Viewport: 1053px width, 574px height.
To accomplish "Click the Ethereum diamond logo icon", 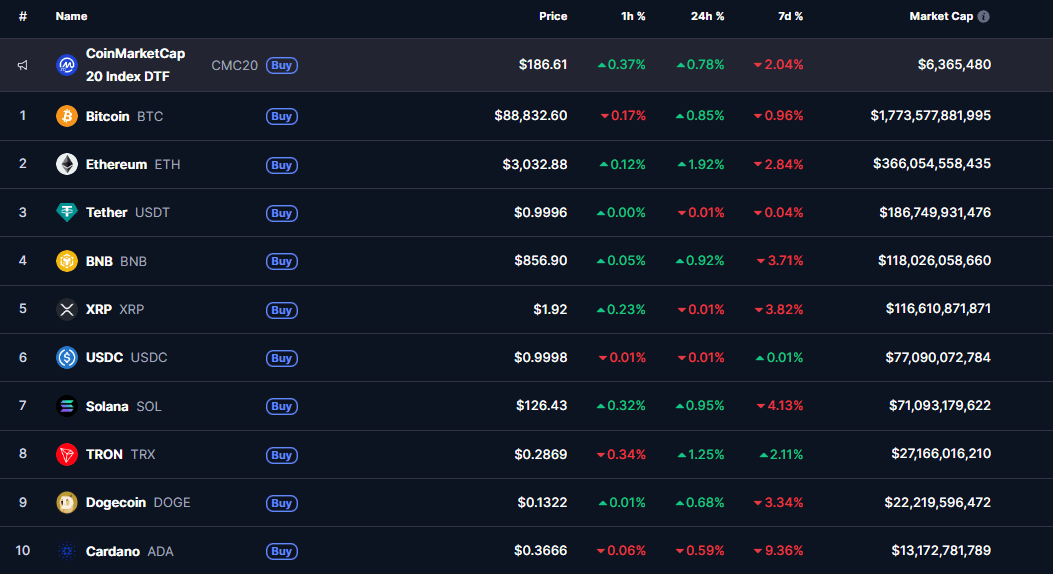I will pos(67,164).
